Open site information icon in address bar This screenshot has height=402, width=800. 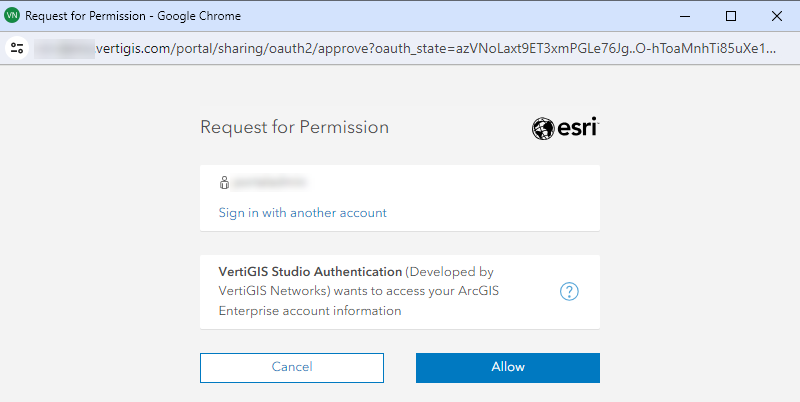[x=17, y=48]
